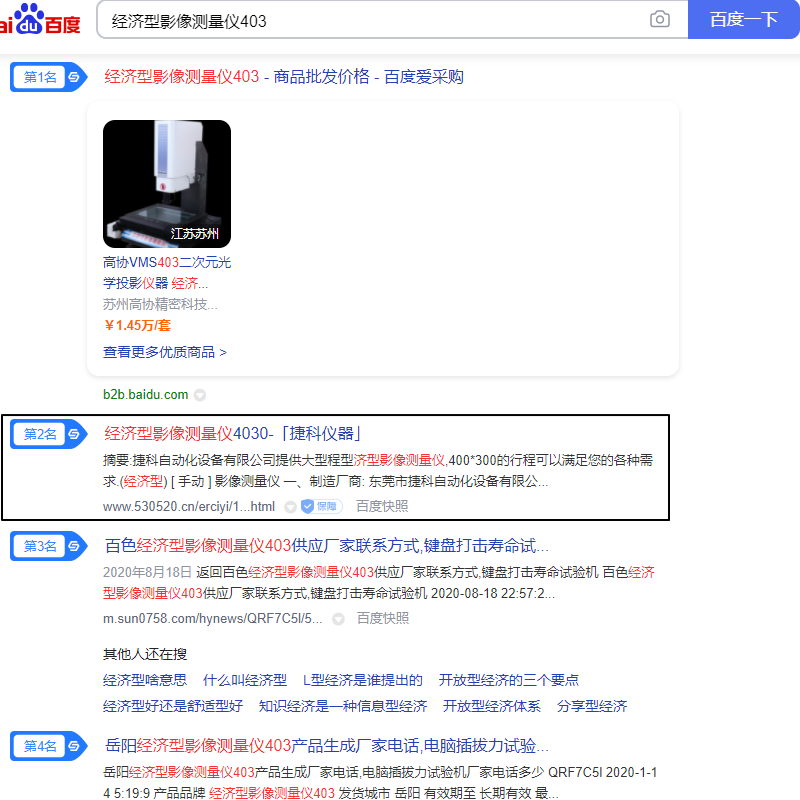Open the measuring instrument product thumbnail
The width and height of the screenshot is (800, 800).
(x=167, y=184)
